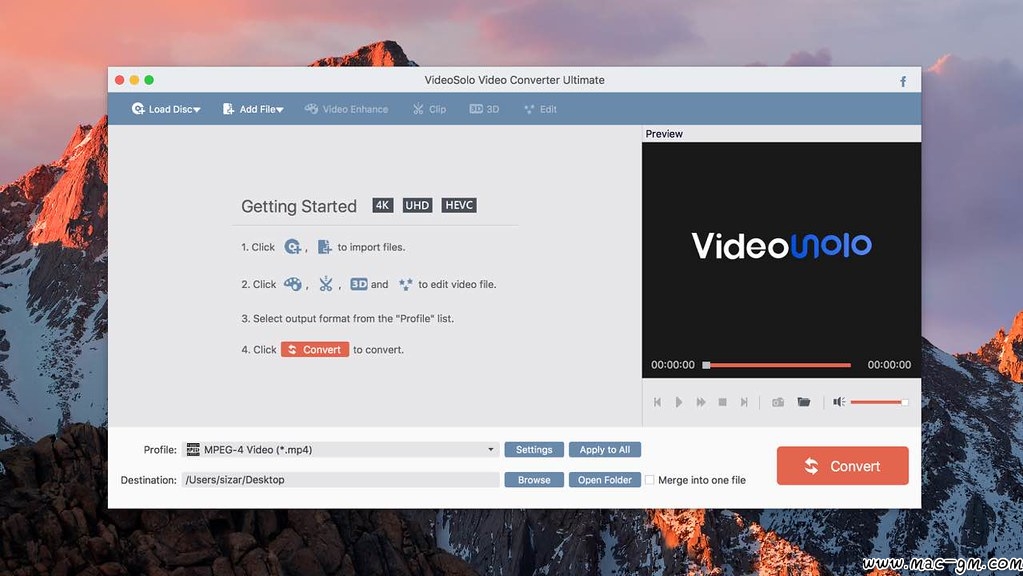Click the window title 'VideoSolo Video Converter Ultimate'
The width and height of the screenshot is (1023, 576).
tap(514, 80)
